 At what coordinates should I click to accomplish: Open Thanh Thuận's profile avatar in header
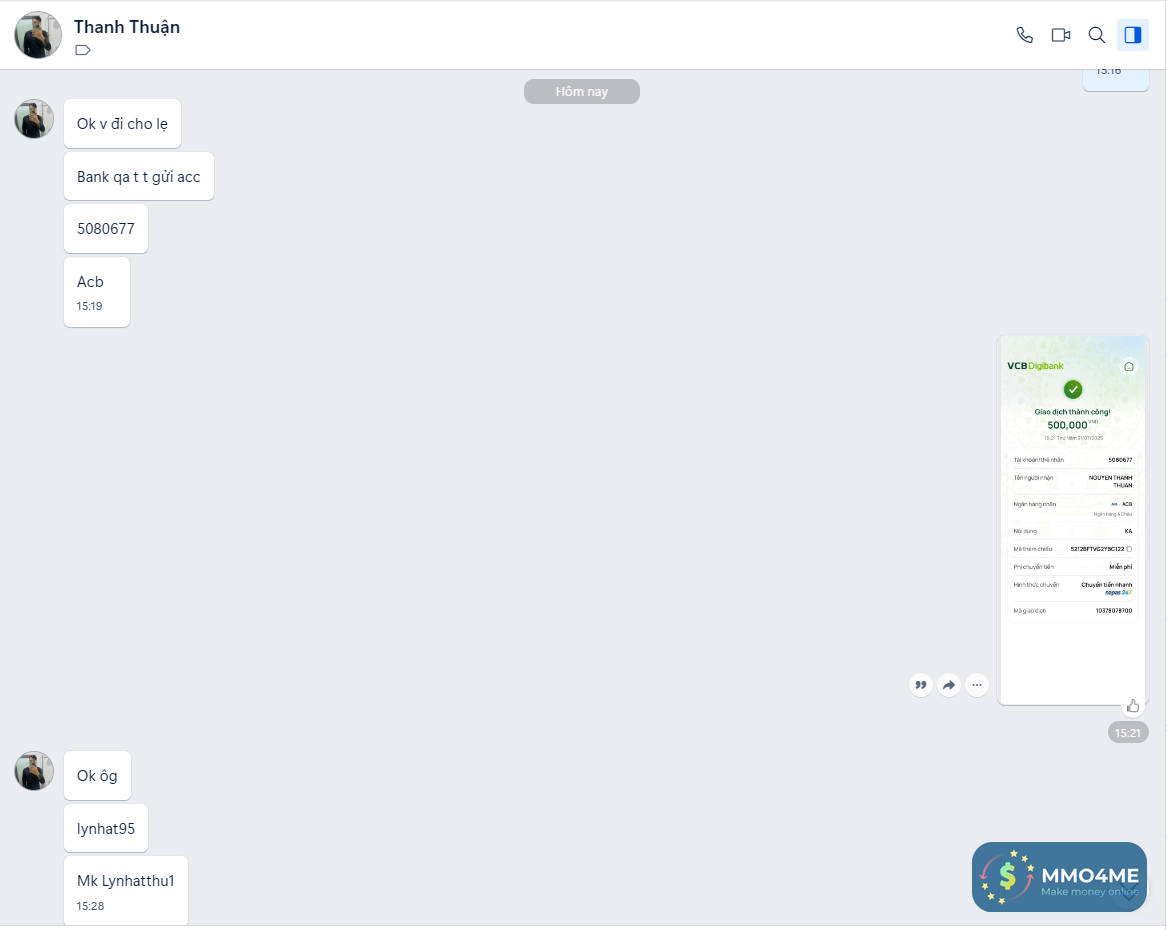[x=38, y=35]
